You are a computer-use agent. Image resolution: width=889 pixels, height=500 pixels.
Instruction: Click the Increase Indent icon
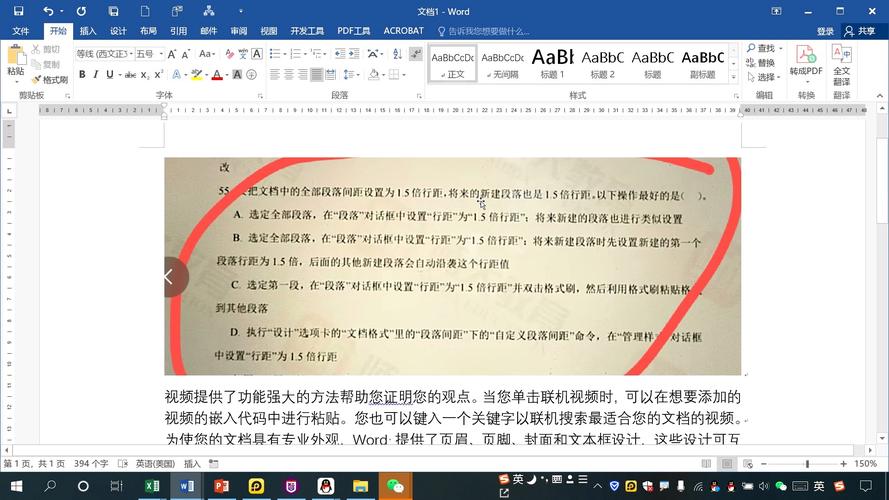click(x=354, y=54)
